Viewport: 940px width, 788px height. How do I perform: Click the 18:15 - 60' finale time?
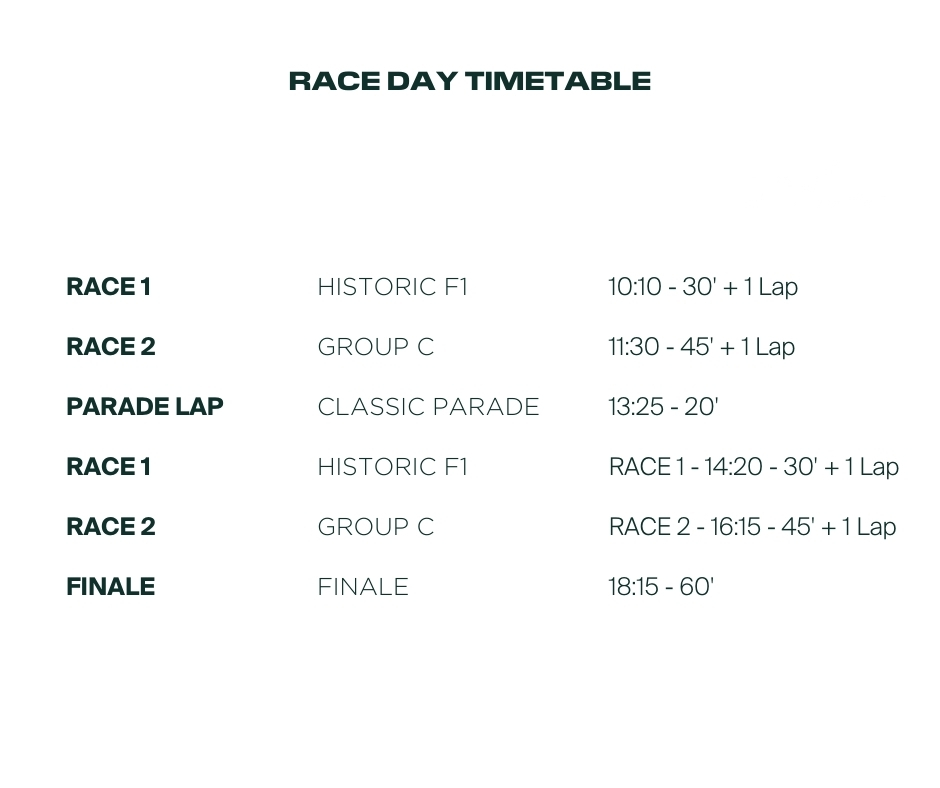pos(661,587)
